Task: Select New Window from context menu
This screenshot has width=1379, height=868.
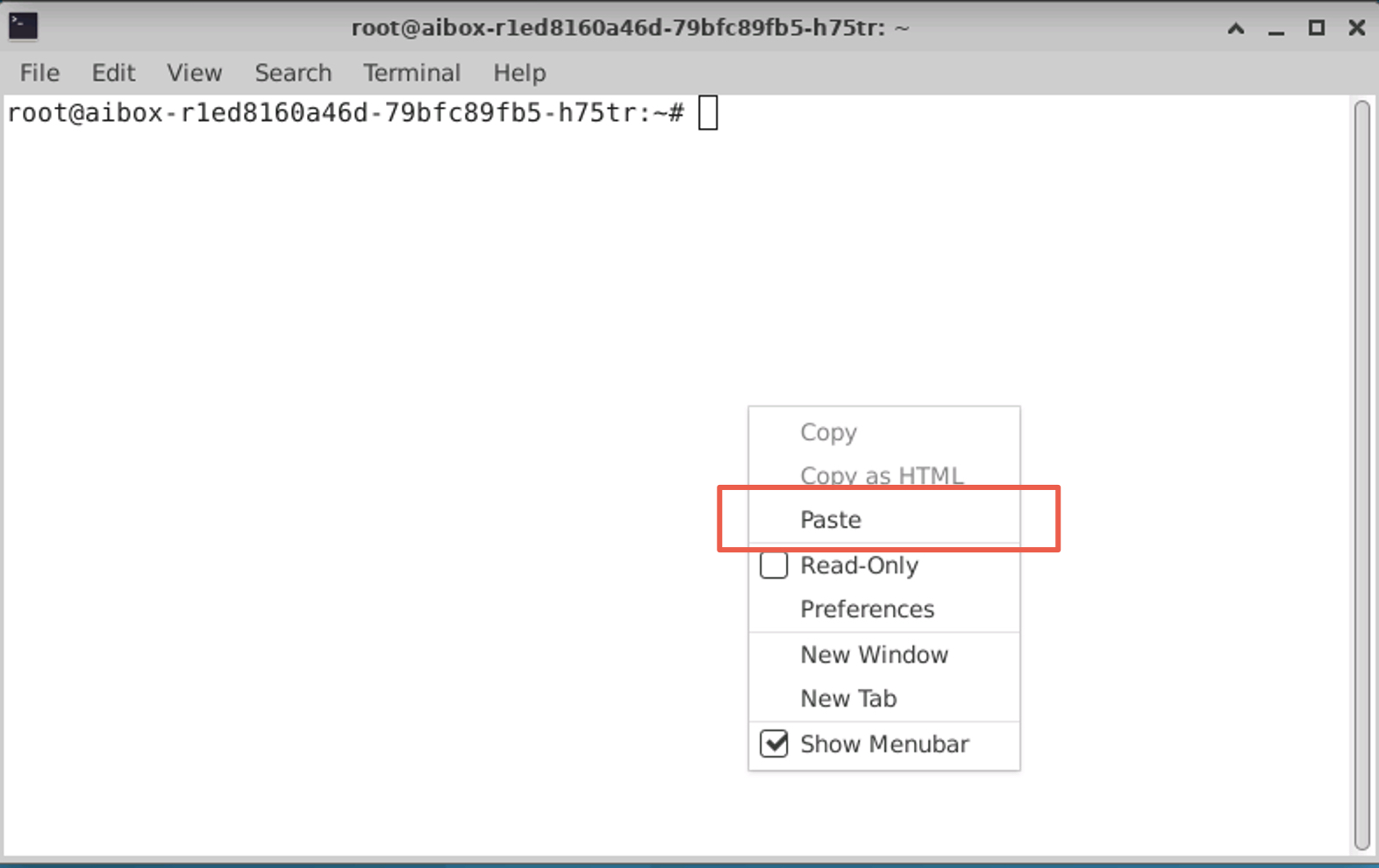Action: point(874,655)
